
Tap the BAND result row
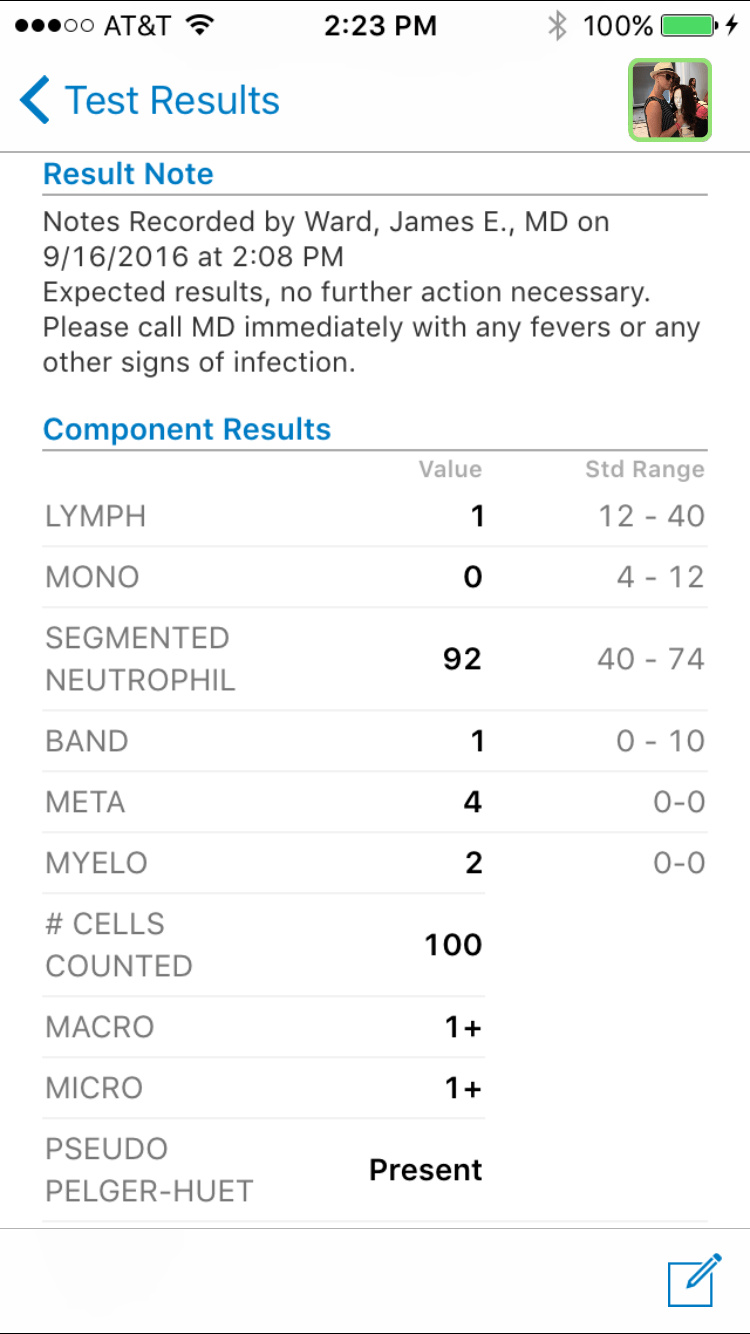pos(374,741)
